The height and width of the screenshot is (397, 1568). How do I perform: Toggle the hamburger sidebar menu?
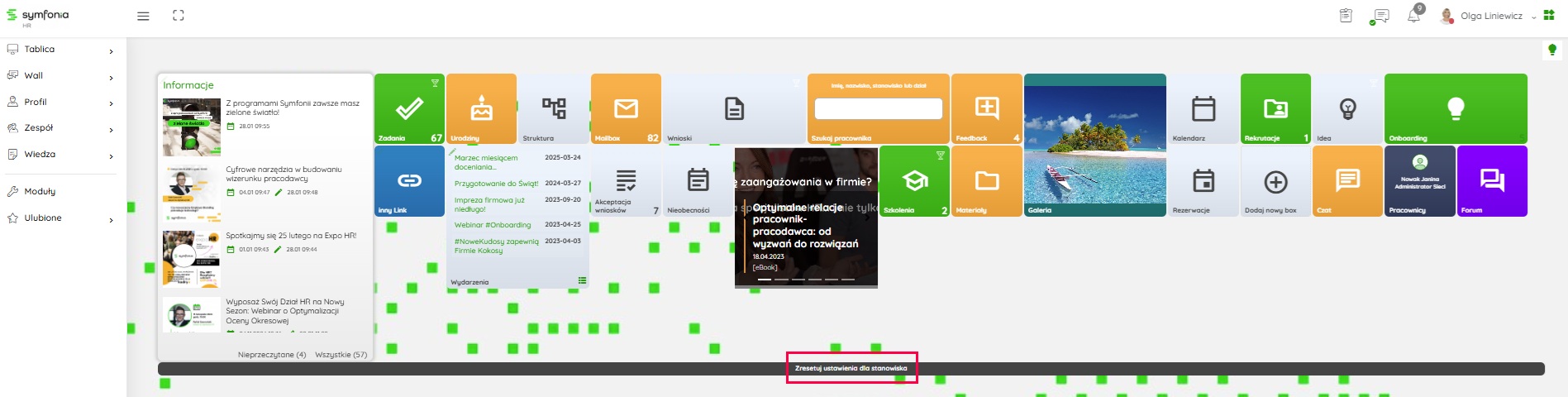[x=143, y=16]
